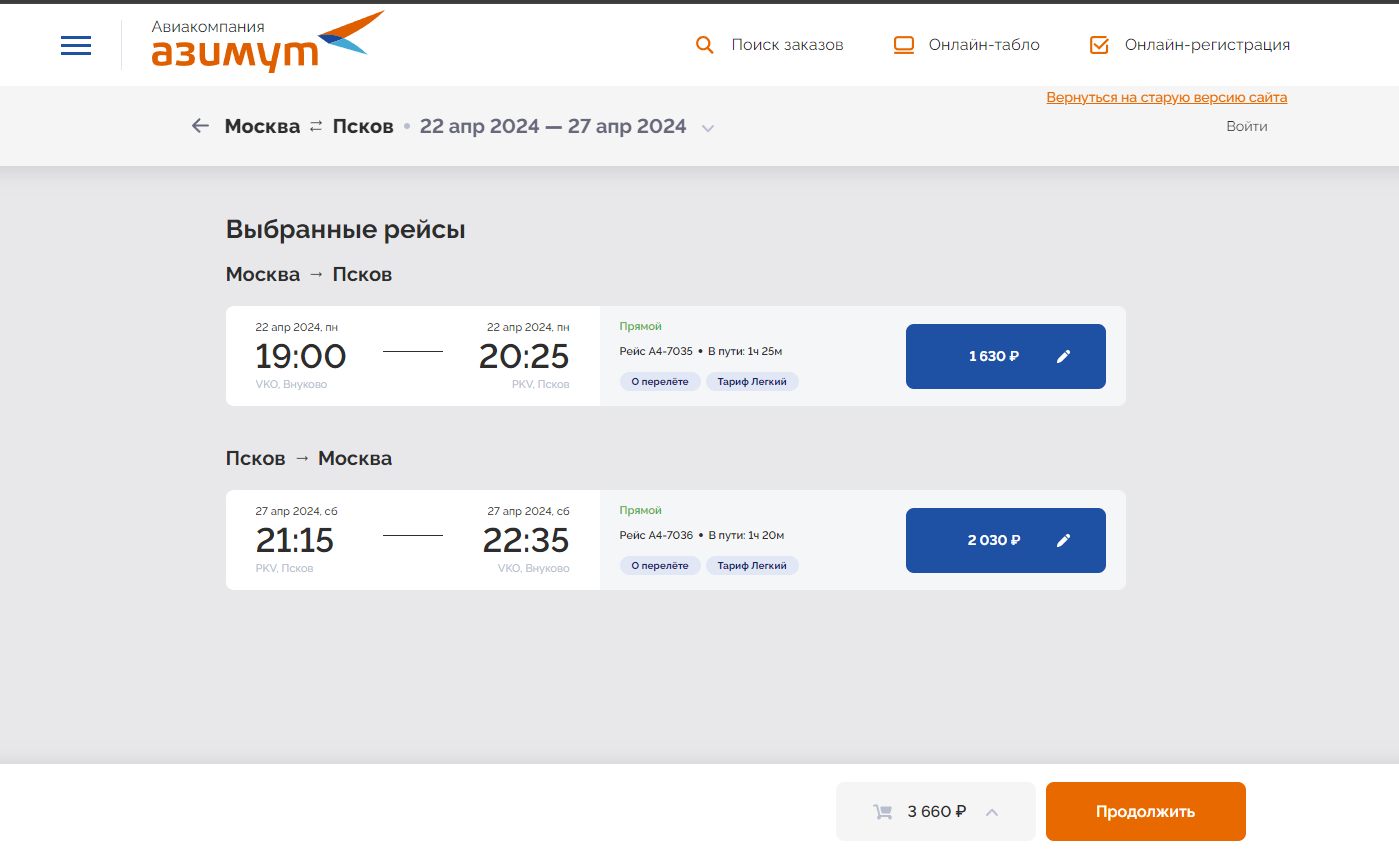Edit the Pskov–Moscow flight pencil icon
Image resolution: width=1399 pixels, height=854 pixels.
[x=1063, y=540]
